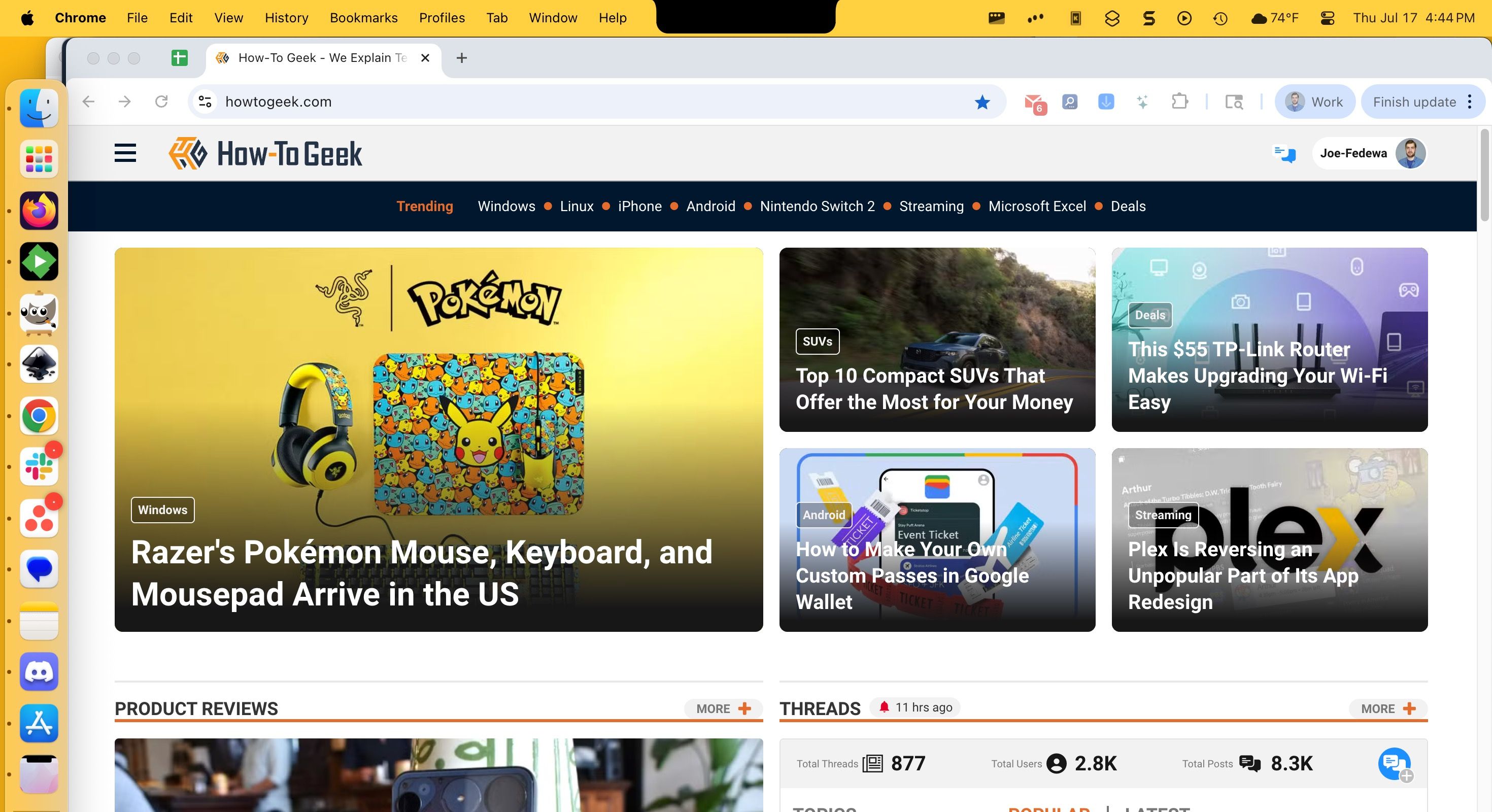
Task: Click the blue download extension icon
Action: pyautogui.click(x=1106, y=102)
